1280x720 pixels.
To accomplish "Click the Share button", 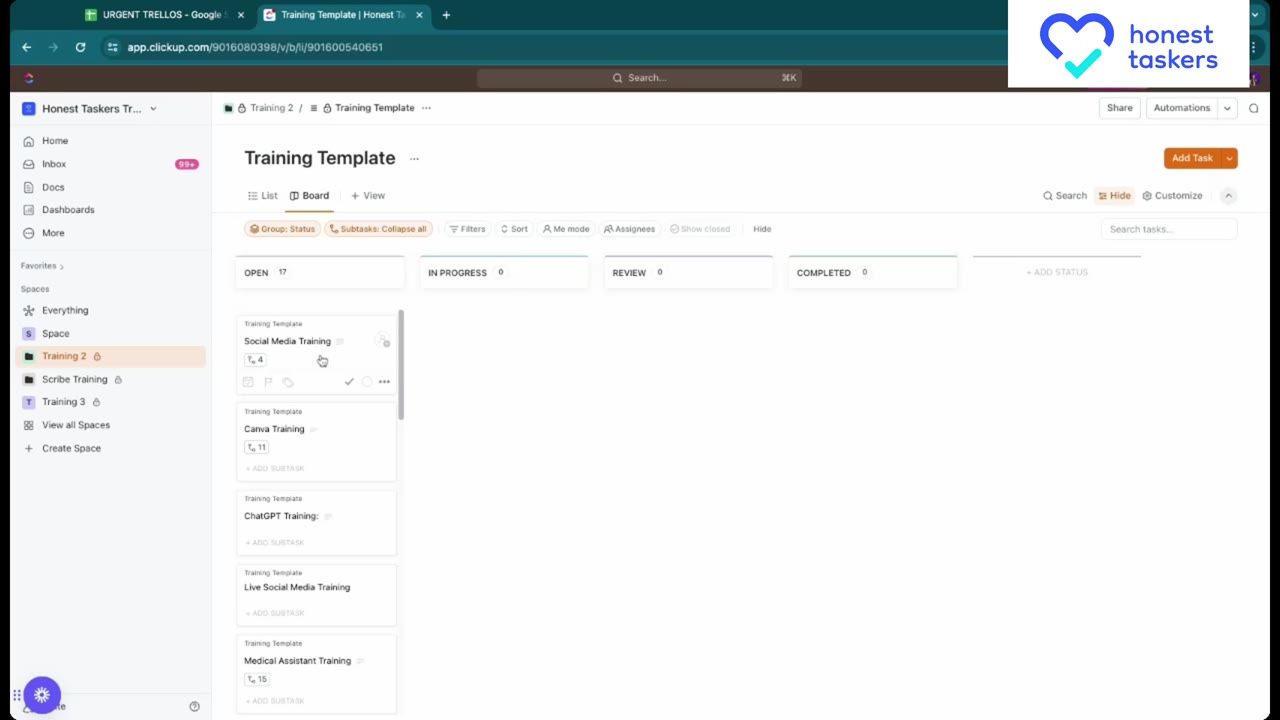I will (x=1119, y=108).
